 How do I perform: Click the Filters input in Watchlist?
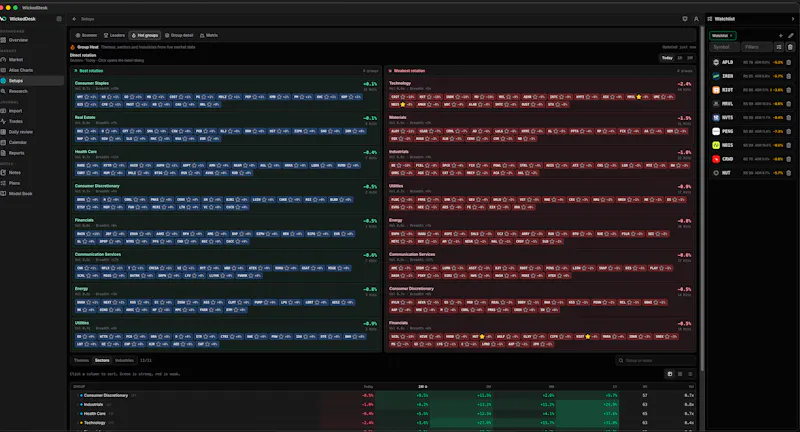756,47
